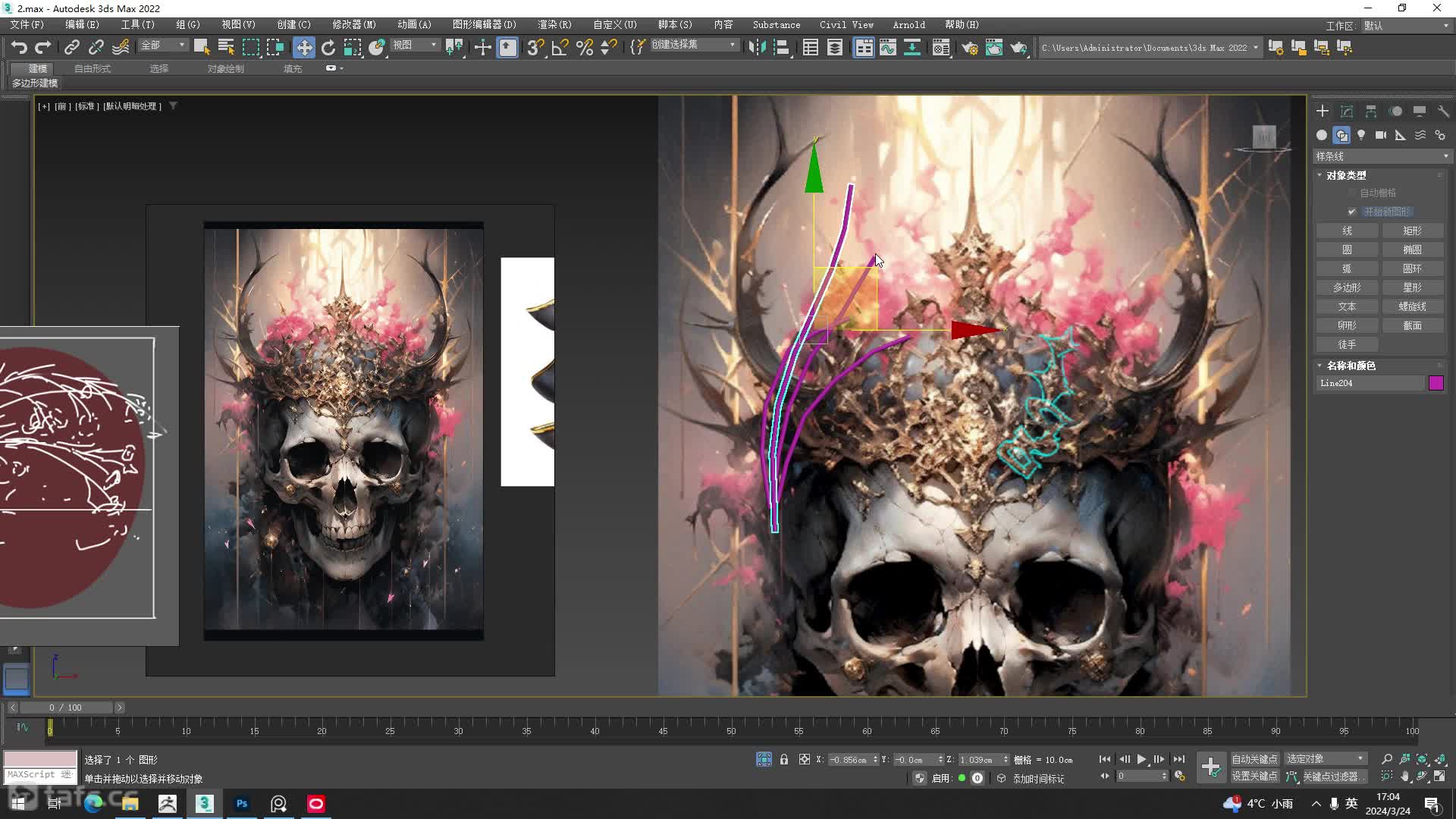Collapse the 名称和颜色 rollout
This screenshot has height=819, width=1456.
pos(1351,366)
